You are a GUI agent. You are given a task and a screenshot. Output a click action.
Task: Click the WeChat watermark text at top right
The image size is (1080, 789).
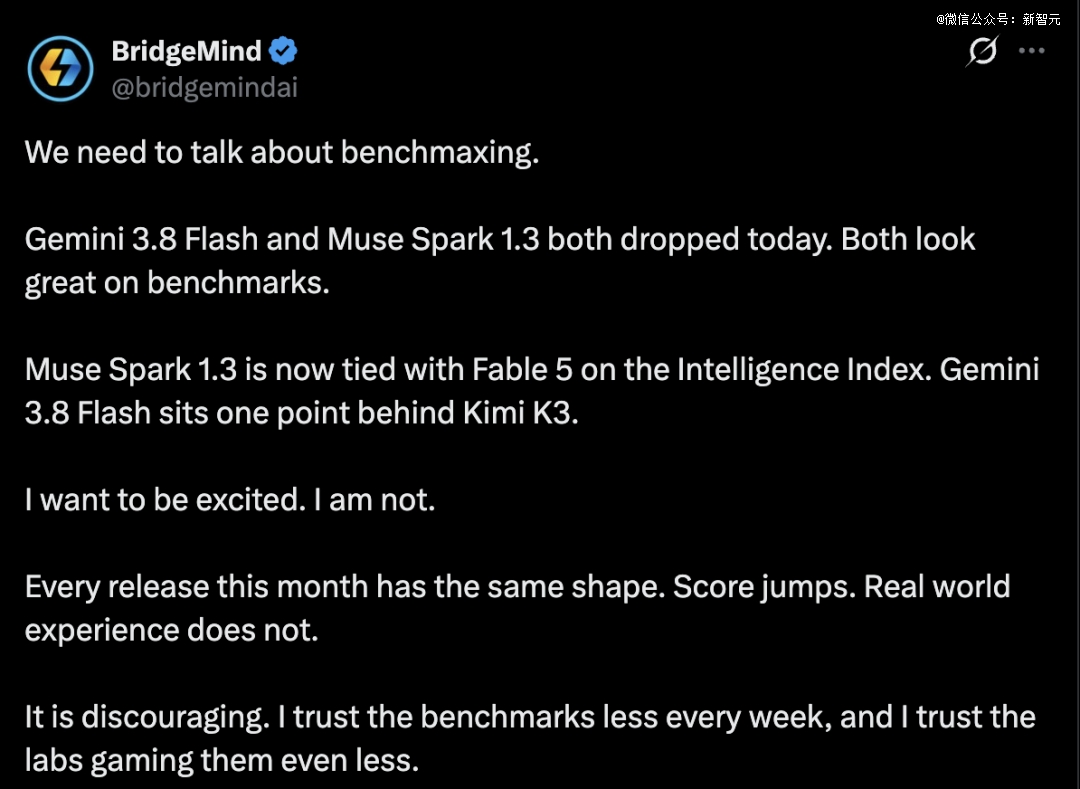tap(998, 19)
